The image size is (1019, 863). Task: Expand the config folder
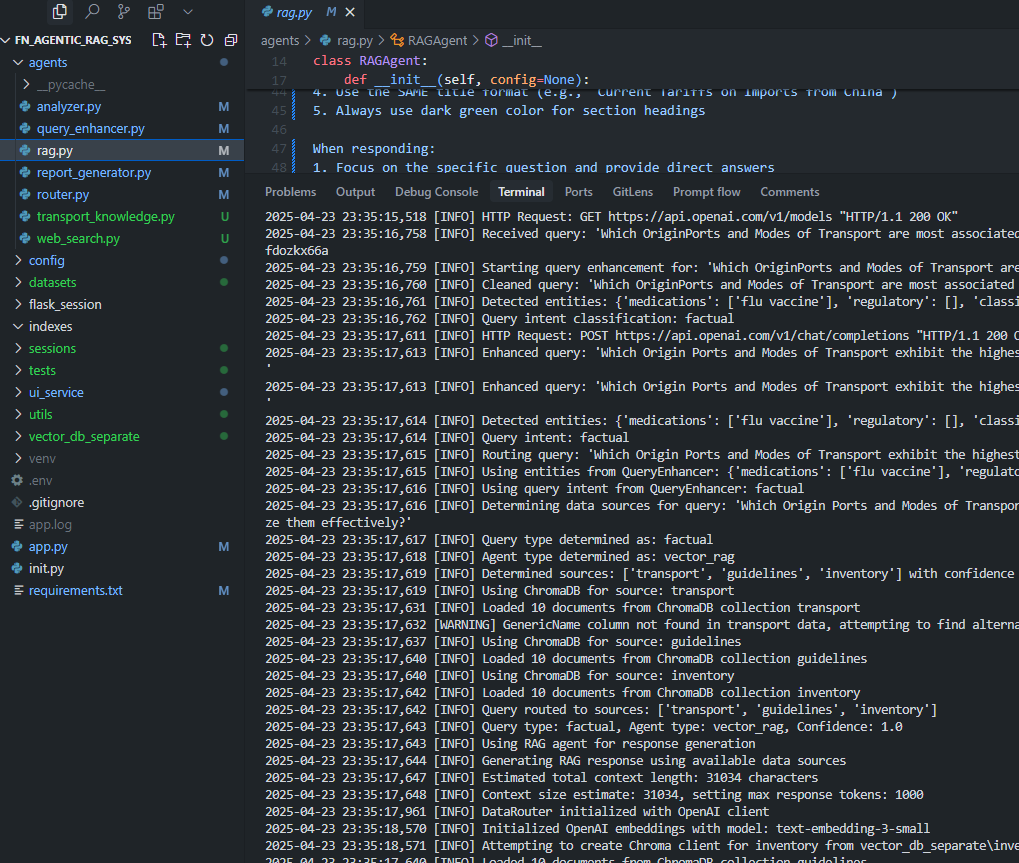point(46,261)
